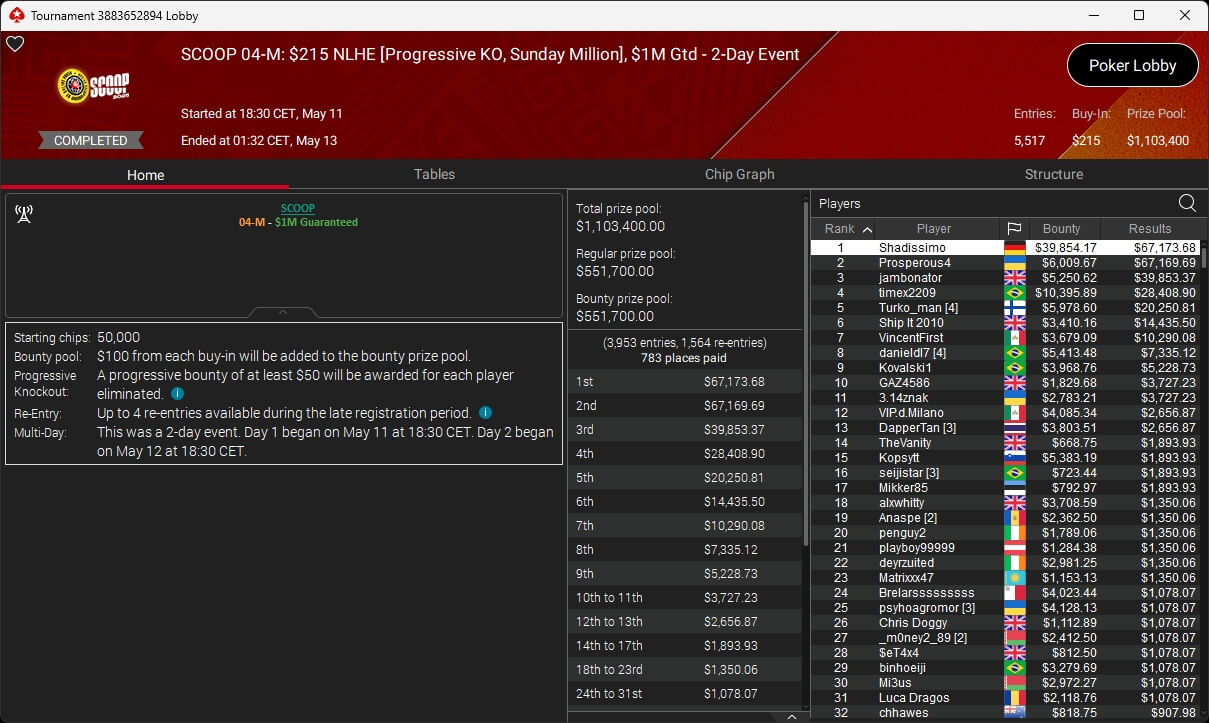Screen dimensions: 1209x723
Task: Select player $eT4x4
Action: click(x=899, y=653)
